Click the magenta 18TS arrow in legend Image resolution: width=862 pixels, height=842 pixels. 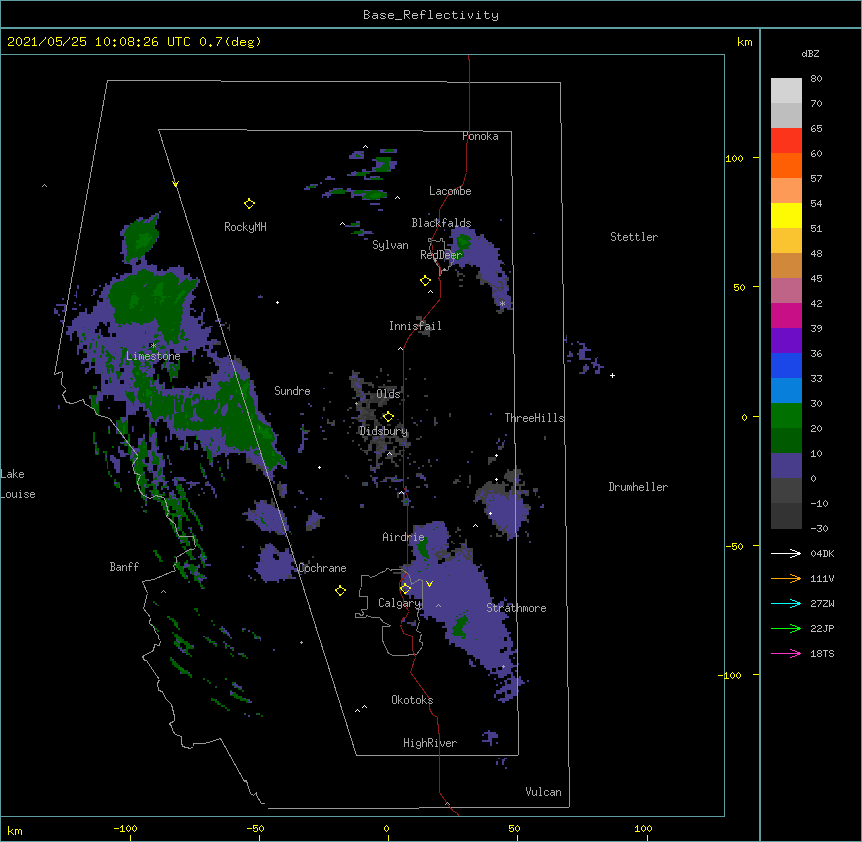pos(786,653)
